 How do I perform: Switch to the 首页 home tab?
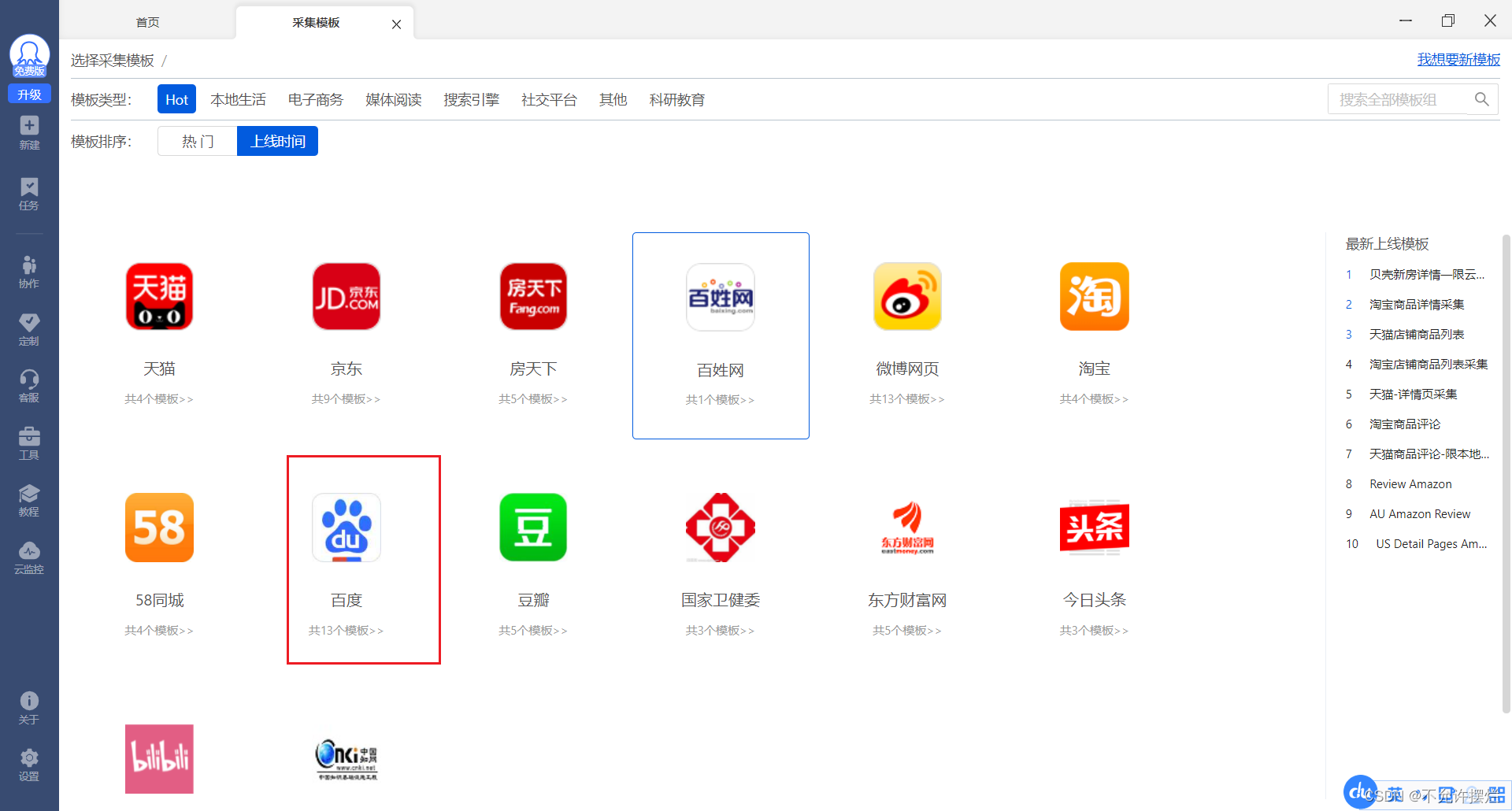[148, 22]
